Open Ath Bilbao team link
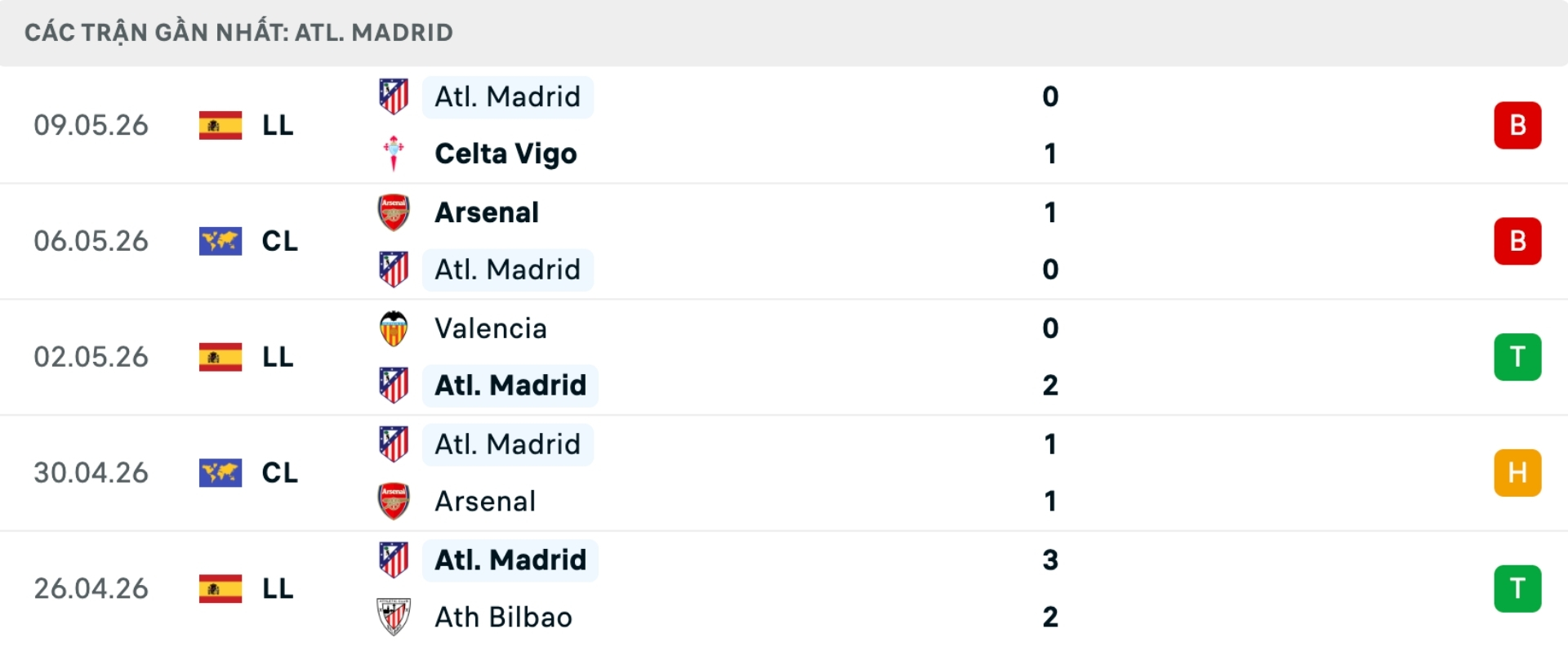Image resolution: width=1568 pixels, height=647 pixels. click(x=503, y=617)
